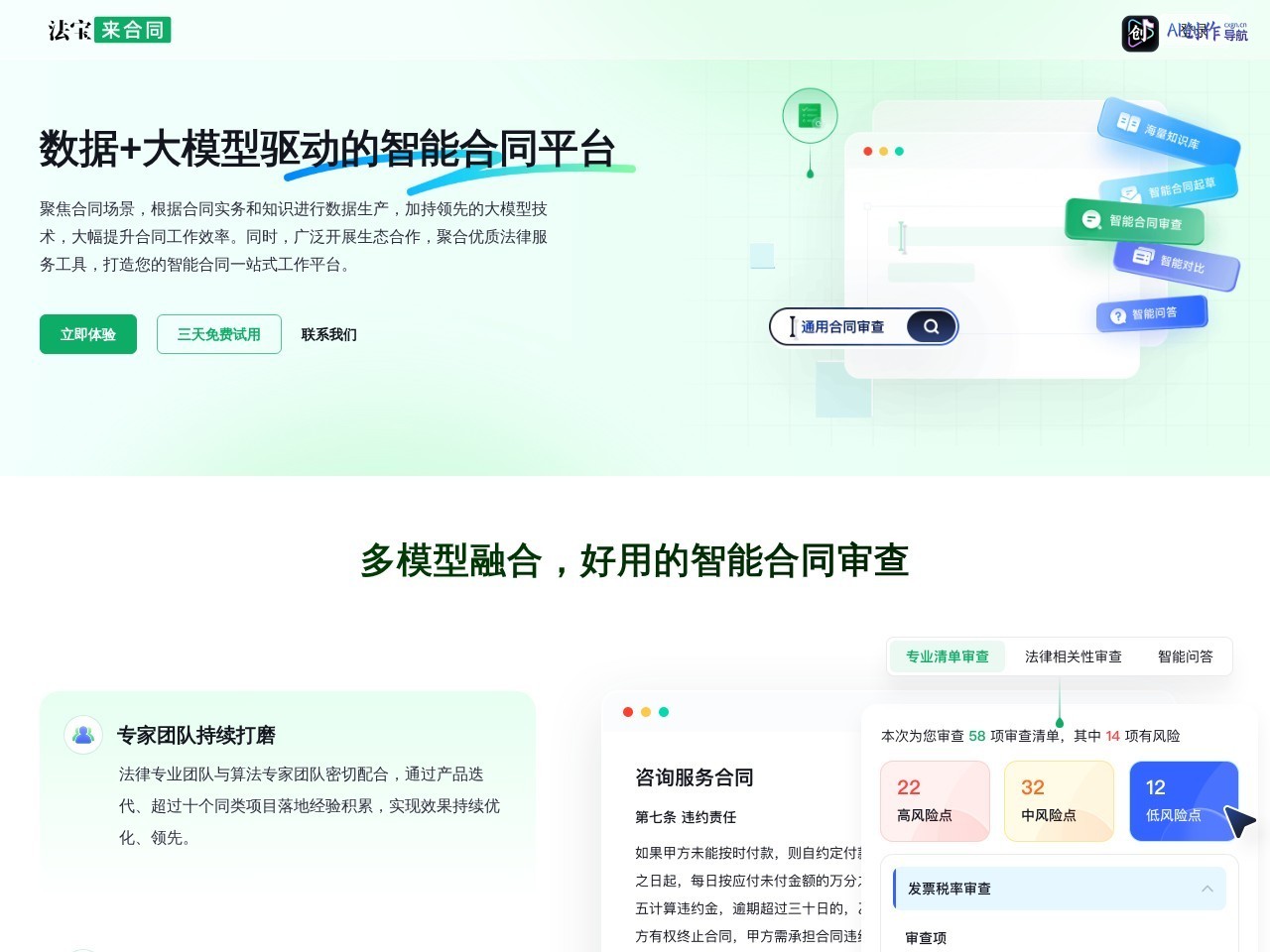Click the red number 14 in the summary

(x=1113, y=736)
